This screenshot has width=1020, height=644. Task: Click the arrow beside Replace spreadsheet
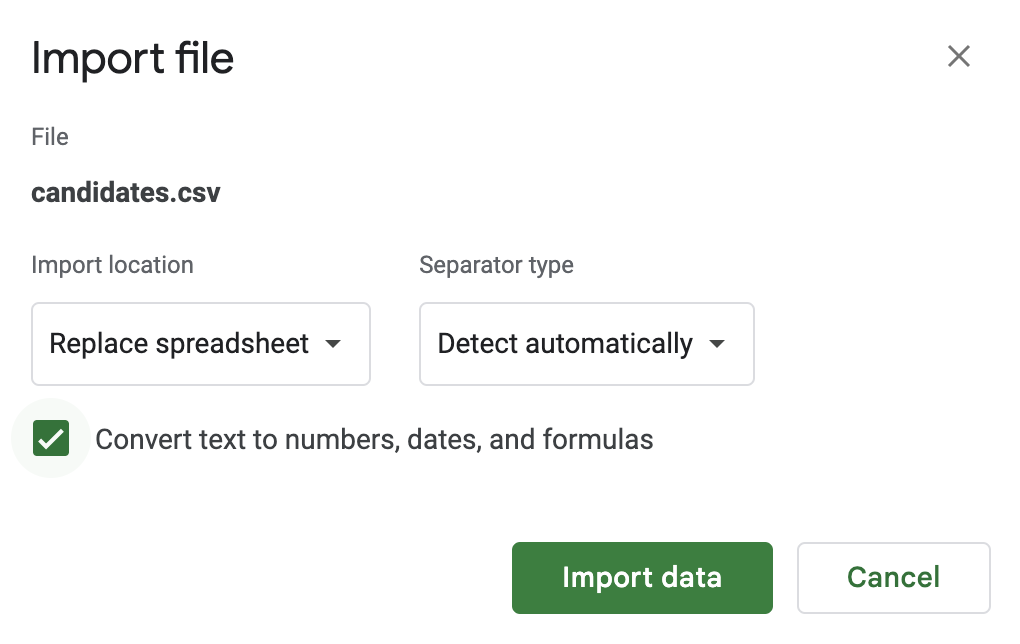[x=333, y=344]
